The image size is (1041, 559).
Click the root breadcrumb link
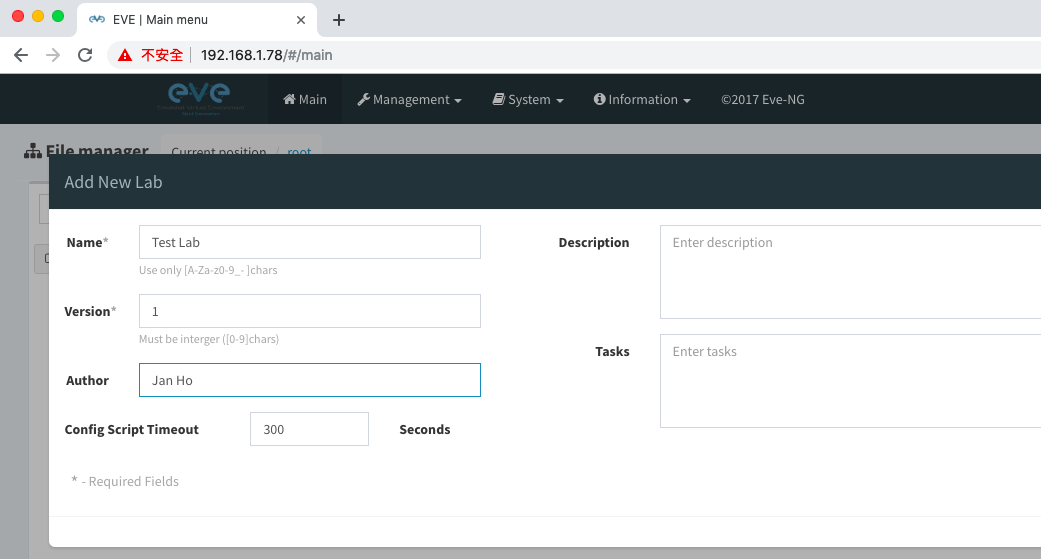299,151
